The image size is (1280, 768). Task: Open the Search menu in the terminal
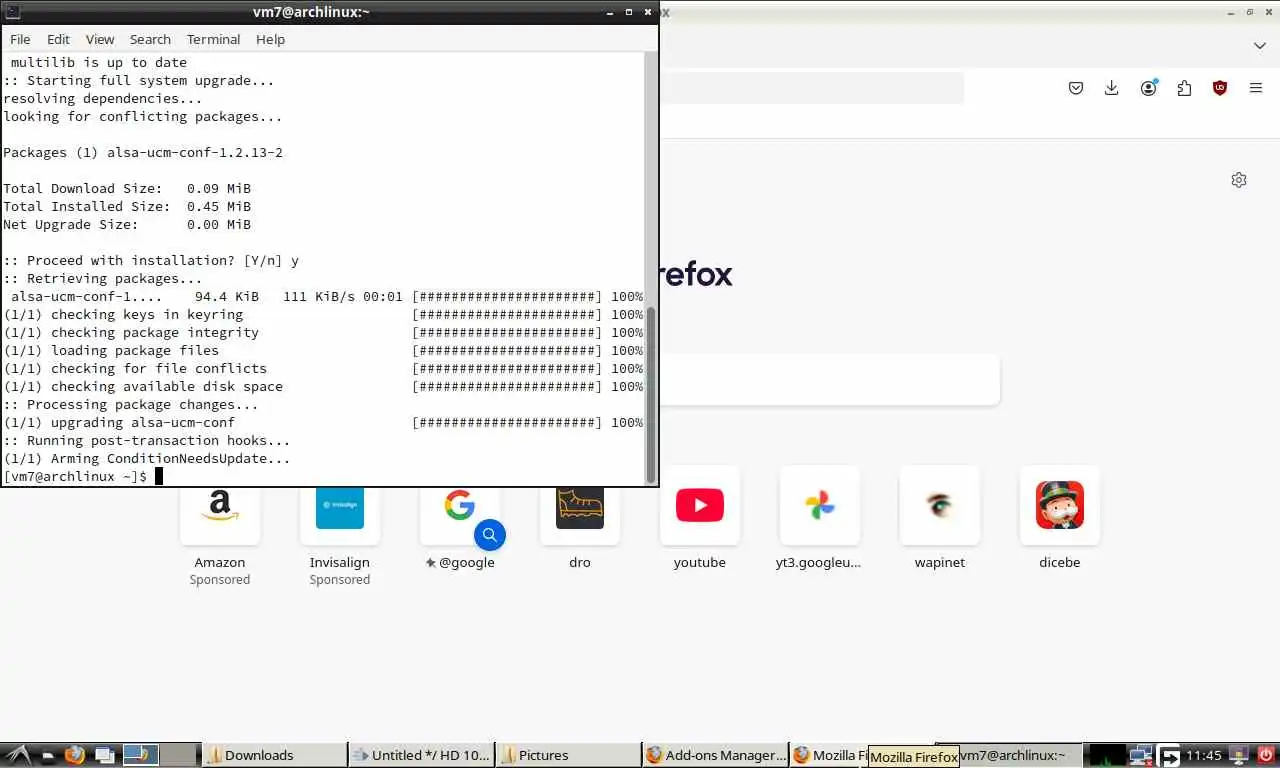(x=150, y=39)
